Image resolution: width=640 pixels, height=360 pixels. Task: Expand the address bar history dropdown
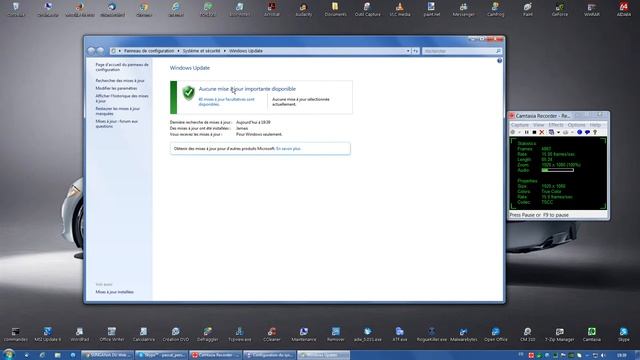click(408, 51)
